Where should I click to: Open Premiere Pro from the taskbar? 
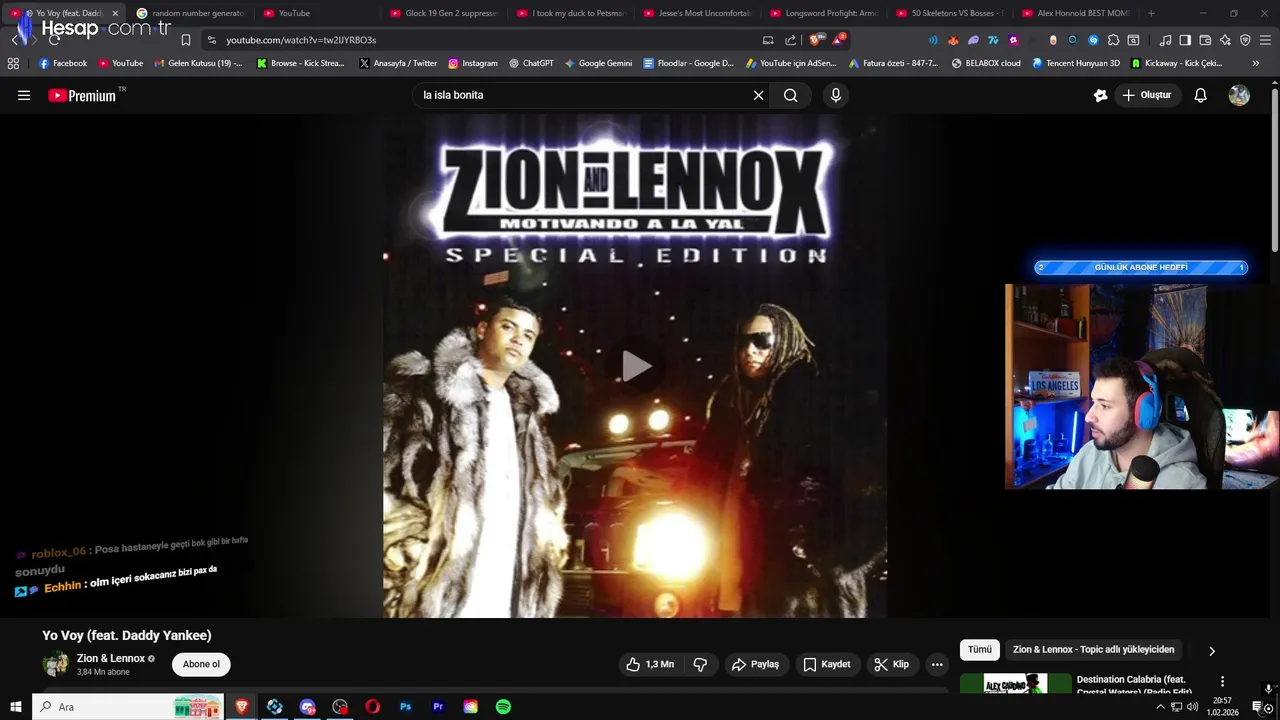click(438, 707)
